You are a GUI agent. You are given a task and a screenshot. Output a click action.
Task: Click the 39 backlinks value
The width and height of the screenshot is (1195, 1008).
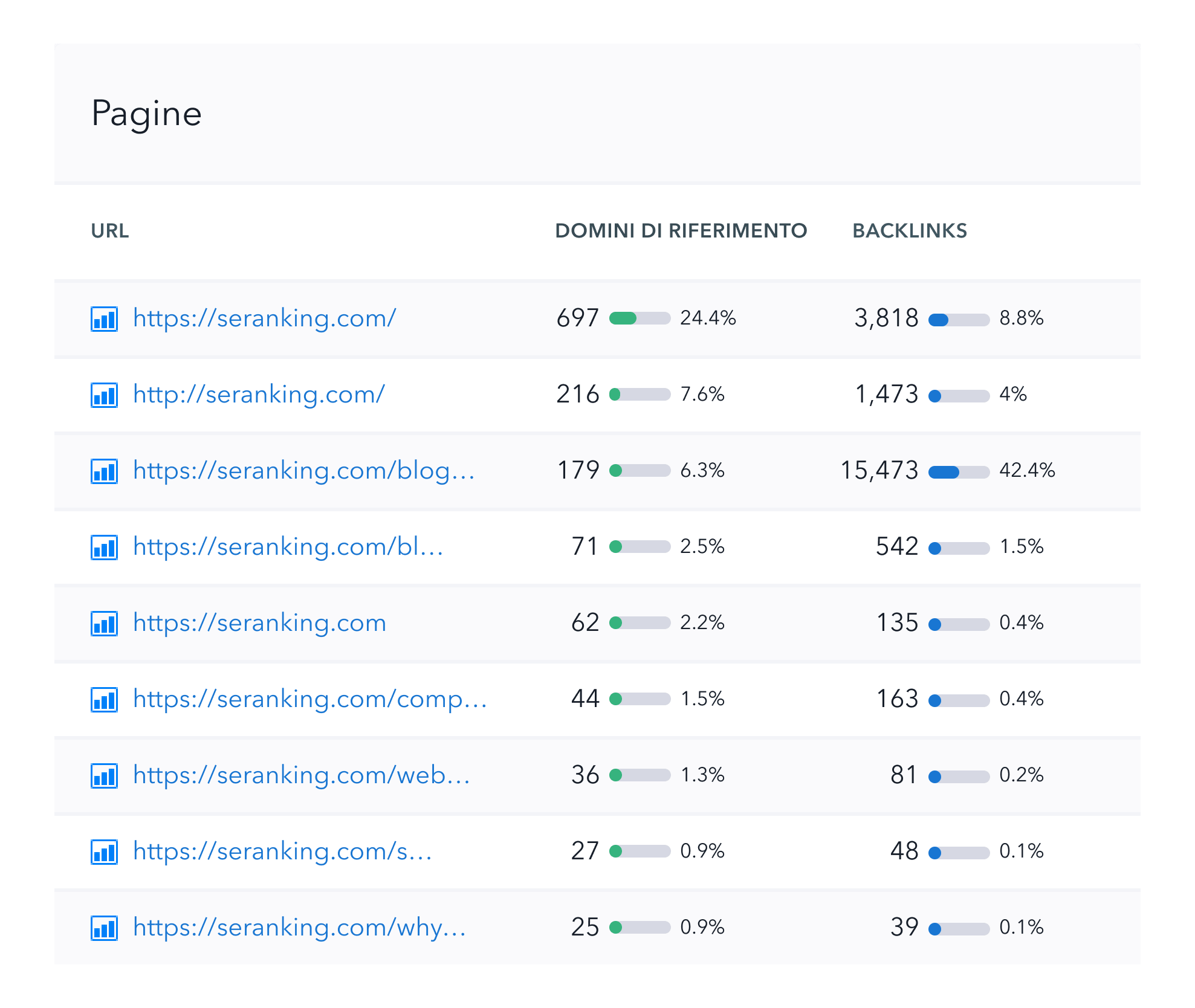pyautogui.click(x=904, y=928)
